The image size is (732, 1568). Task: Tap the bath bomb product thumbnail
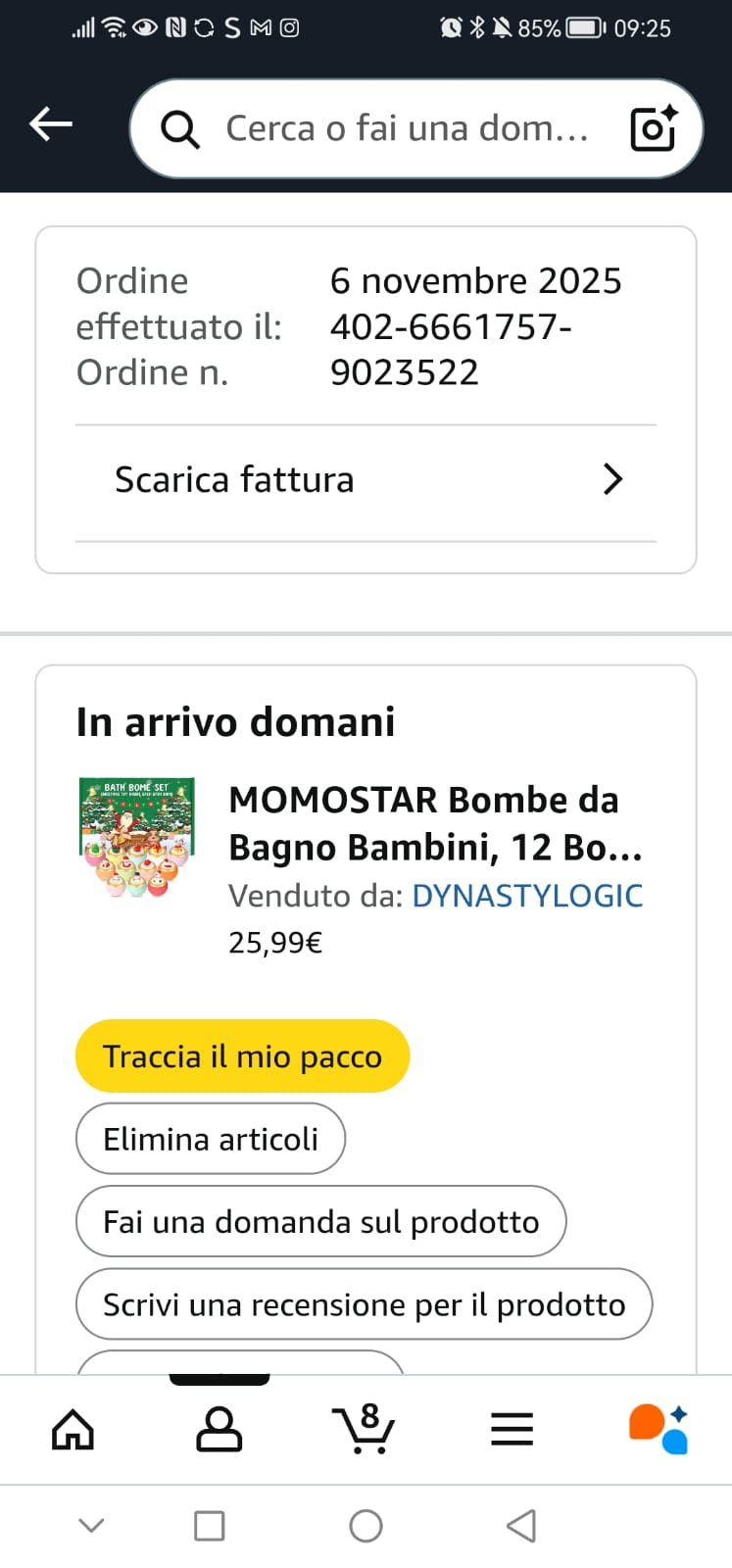(137, 838)
